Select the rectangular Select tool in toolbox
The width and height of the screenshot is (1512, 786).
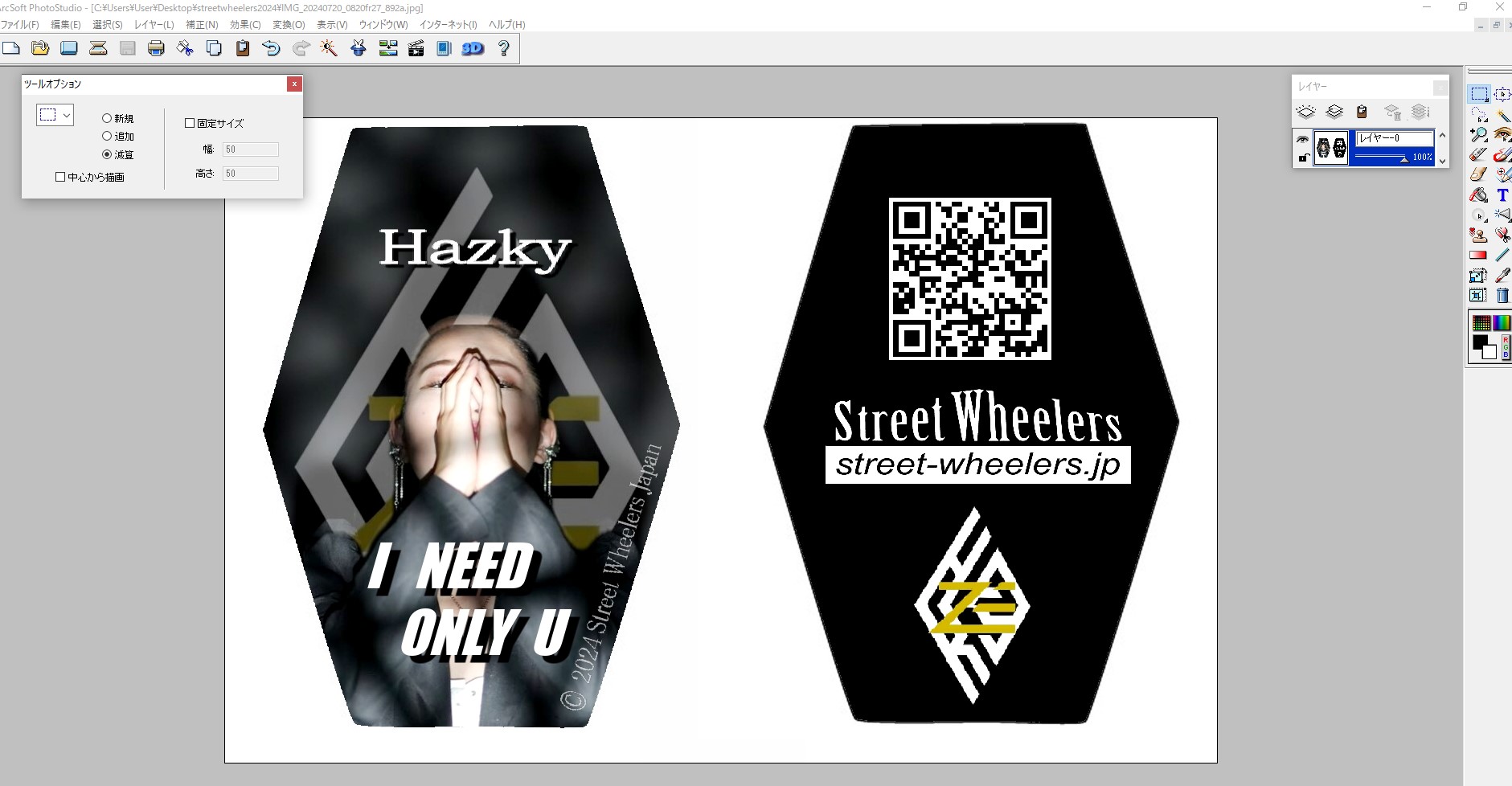pos(1479,94)
